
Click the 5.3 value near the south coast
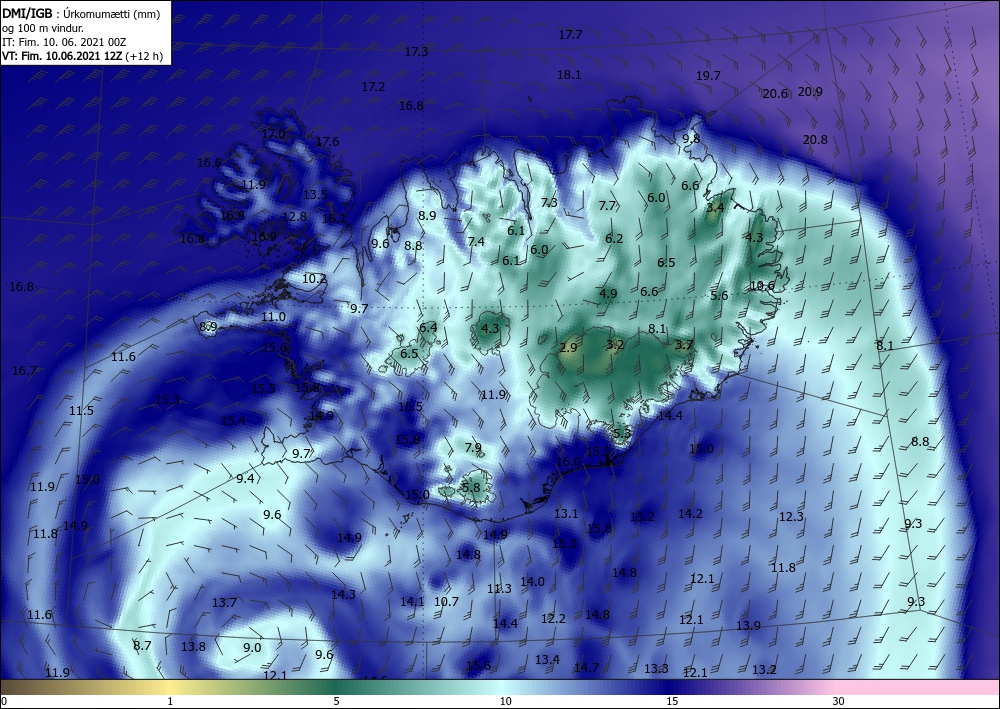click(x=621, y=433)
